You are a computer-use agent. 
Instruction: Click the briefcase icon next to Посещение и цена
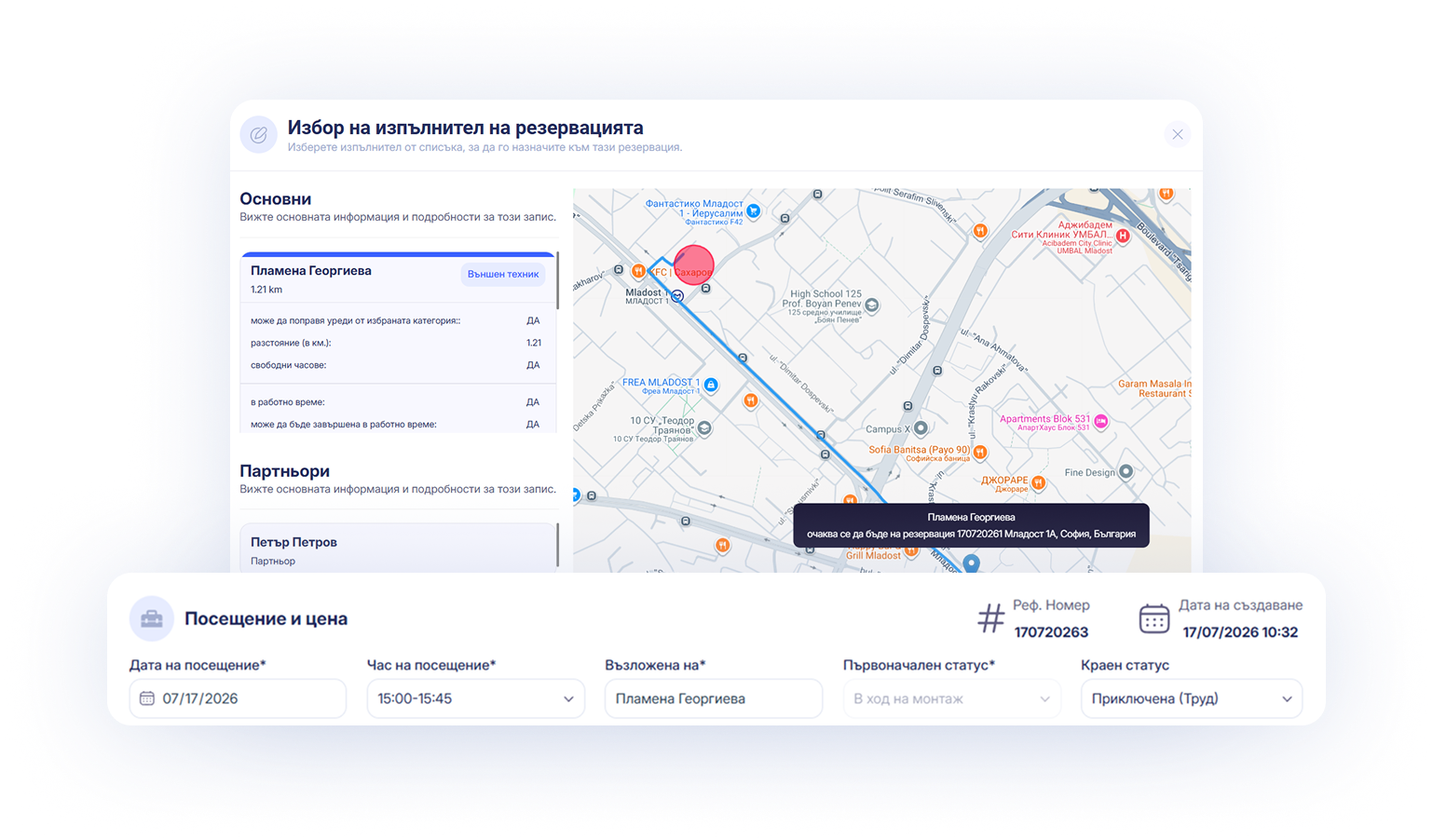coord(152,618)
